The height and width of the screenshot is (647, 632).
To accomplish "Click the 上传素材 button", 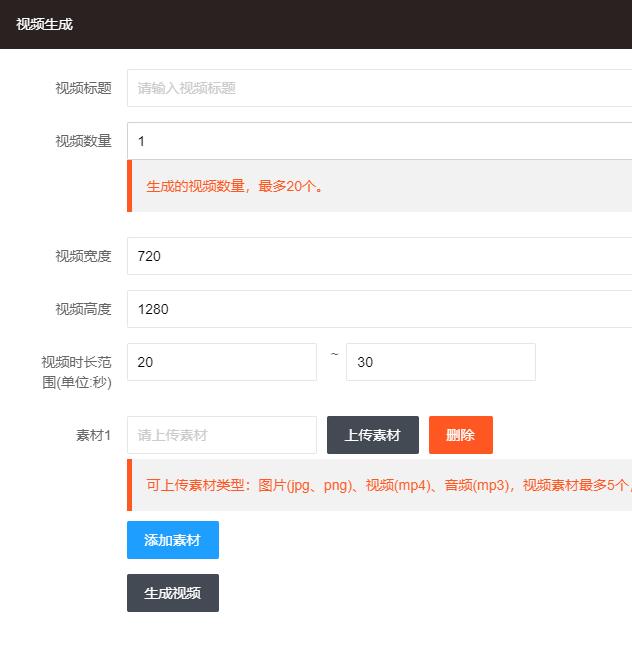I will click(373, 435).
